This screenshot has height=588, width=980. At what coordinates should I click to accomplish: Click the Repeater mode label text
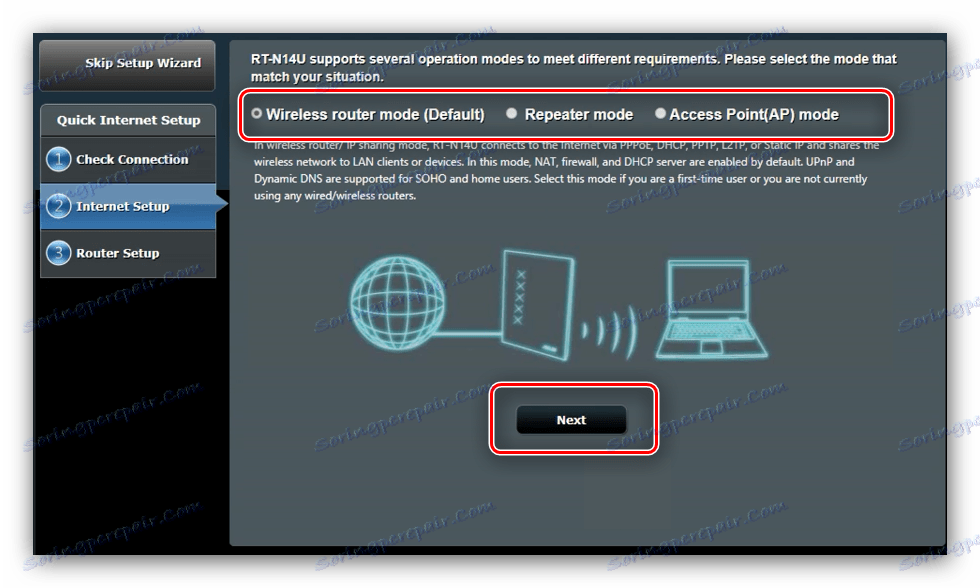[579, 114]
